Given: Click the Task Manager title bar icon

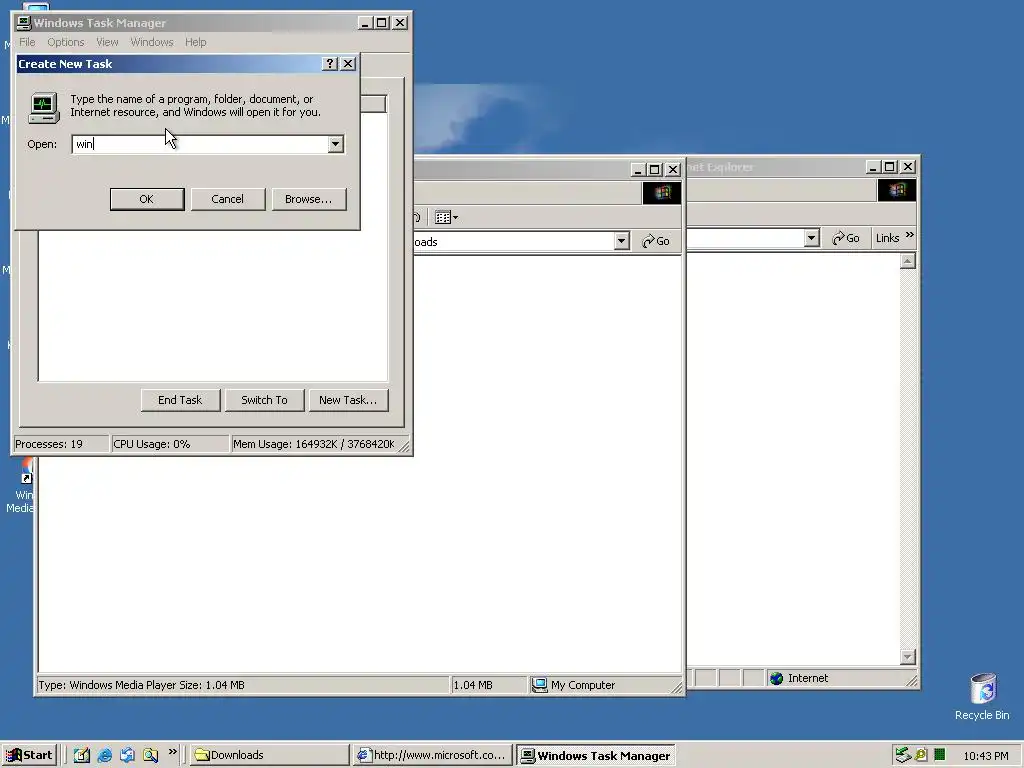Looking at the screenshot, I should 24,23.
